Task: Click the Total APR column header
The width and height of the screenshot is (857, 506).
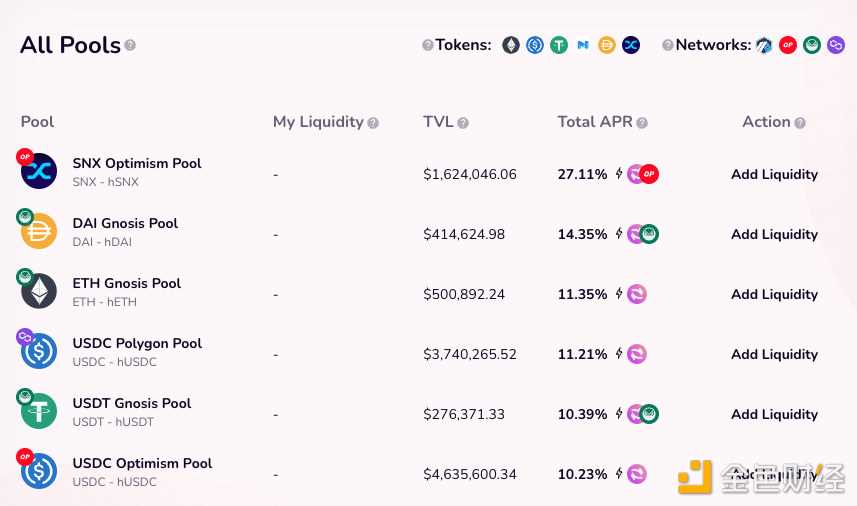Action: (595, 122)
